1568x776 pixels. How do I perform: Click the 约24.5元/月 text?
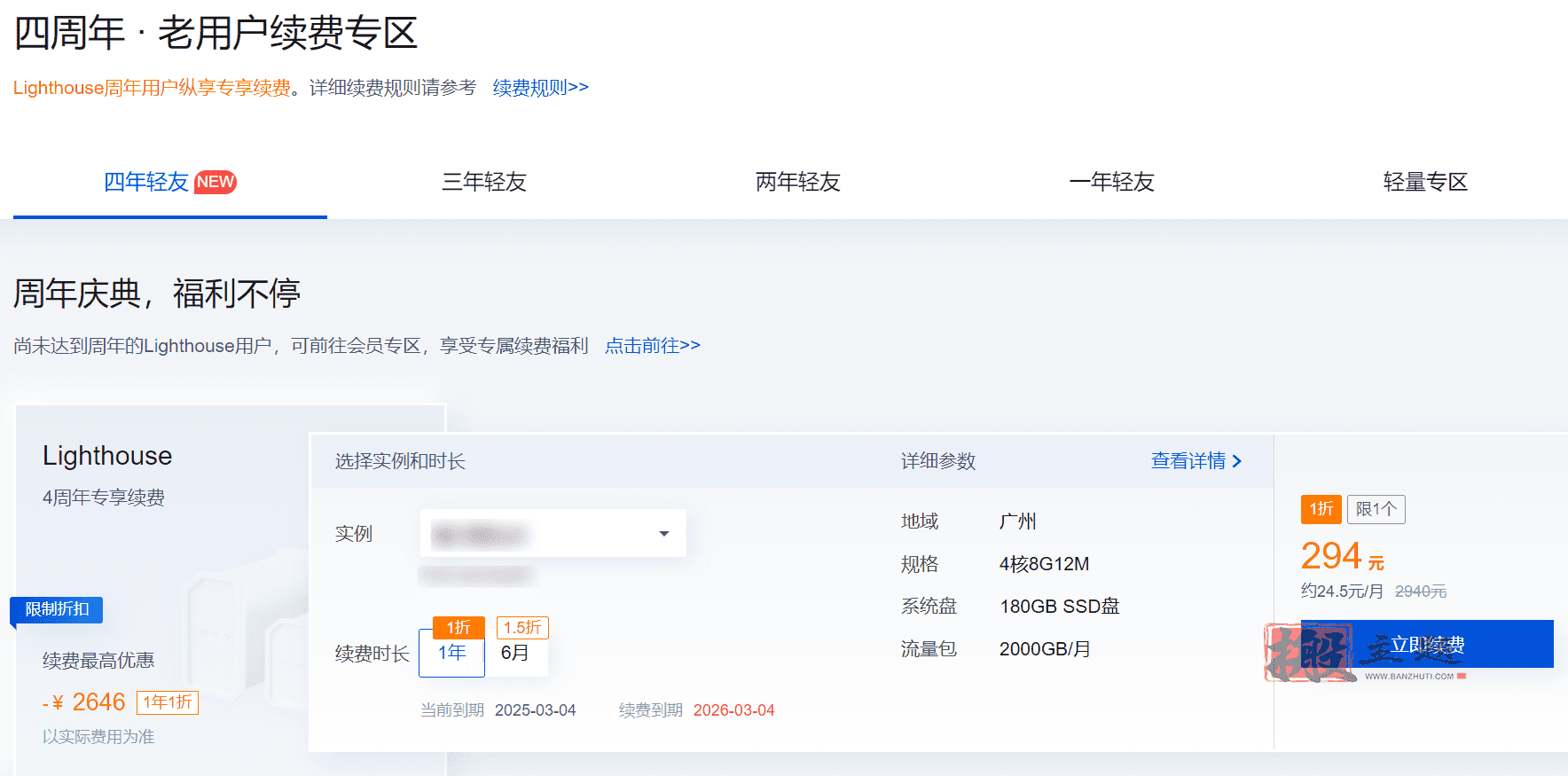[x=1342, y=592]
